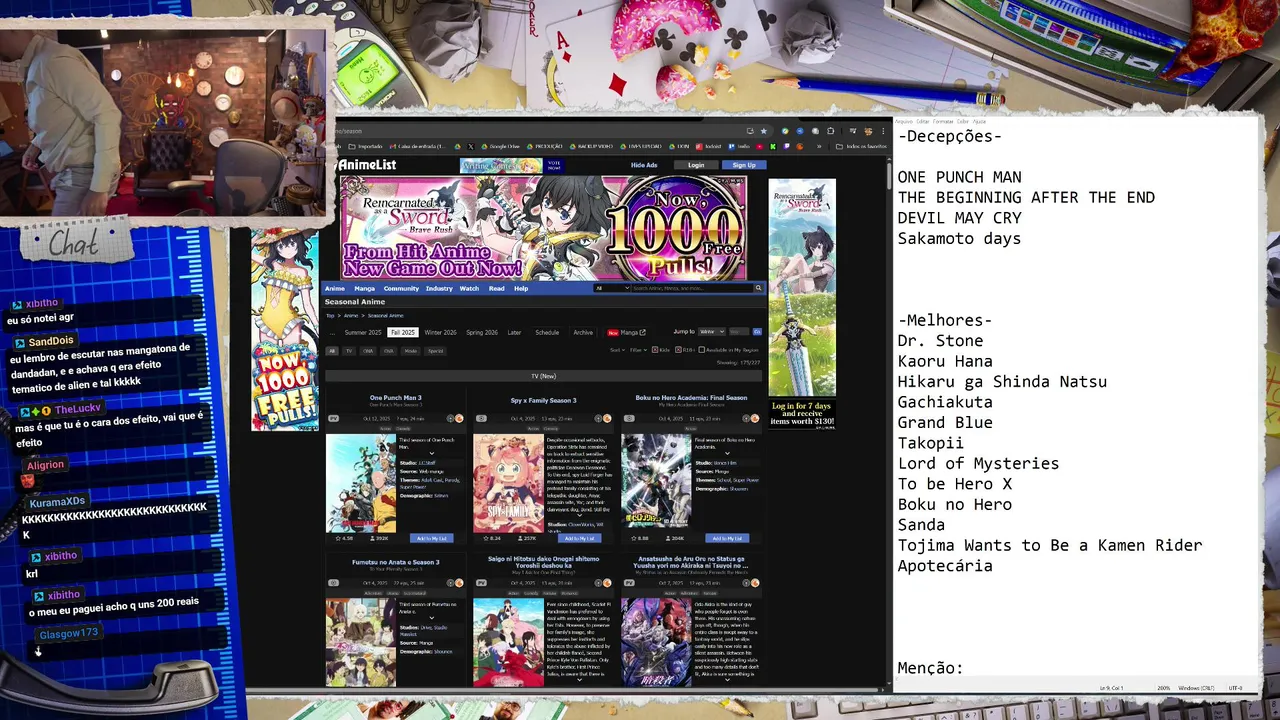
Task: Open the search category 'All' dropdown
Action: click(612, 288)
